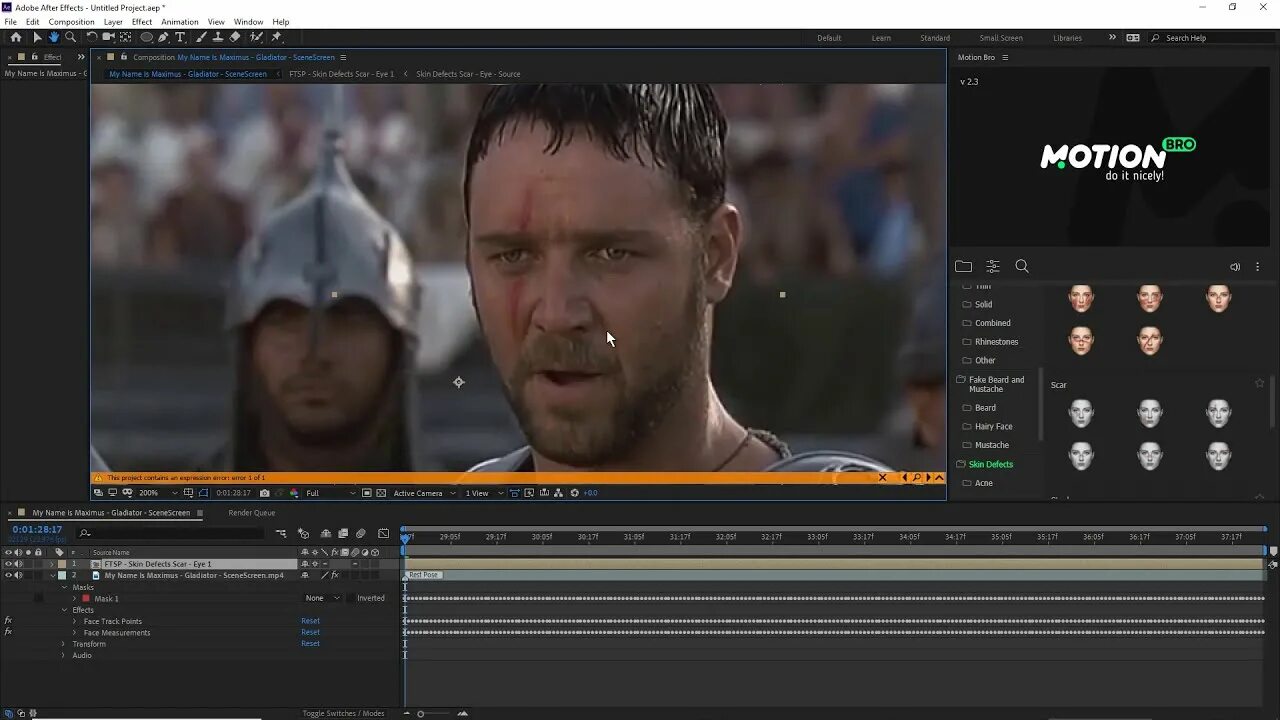
Task: Open Motion Bro folder icon
Action: (x=963, y=266)
